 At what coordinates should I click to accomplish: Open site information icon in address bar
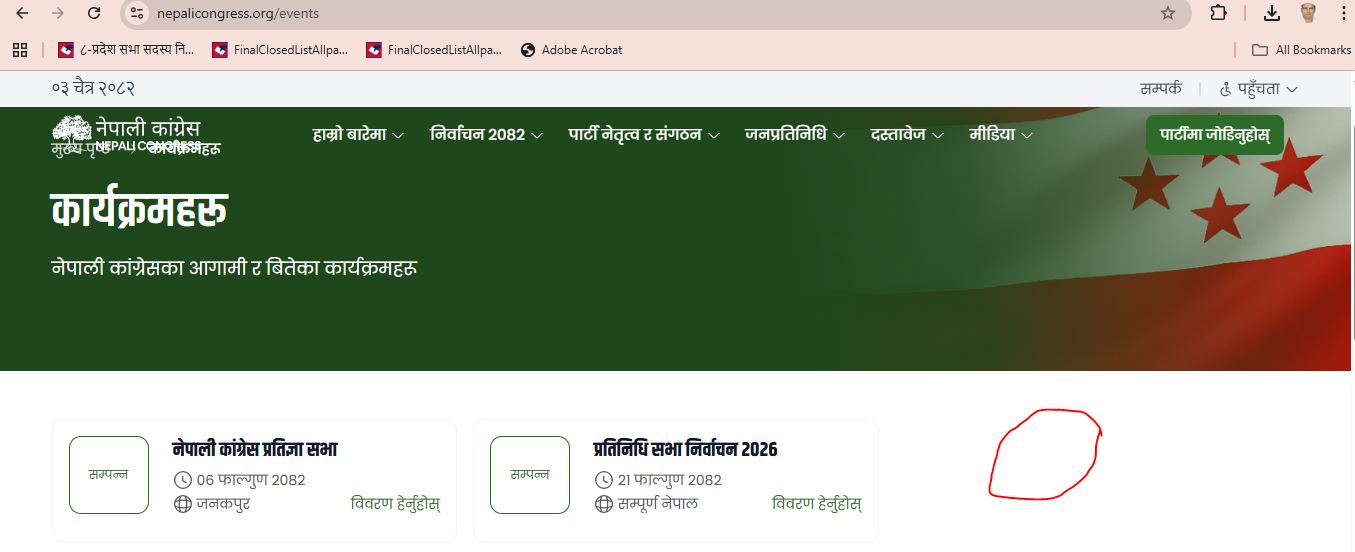(138, 13)
